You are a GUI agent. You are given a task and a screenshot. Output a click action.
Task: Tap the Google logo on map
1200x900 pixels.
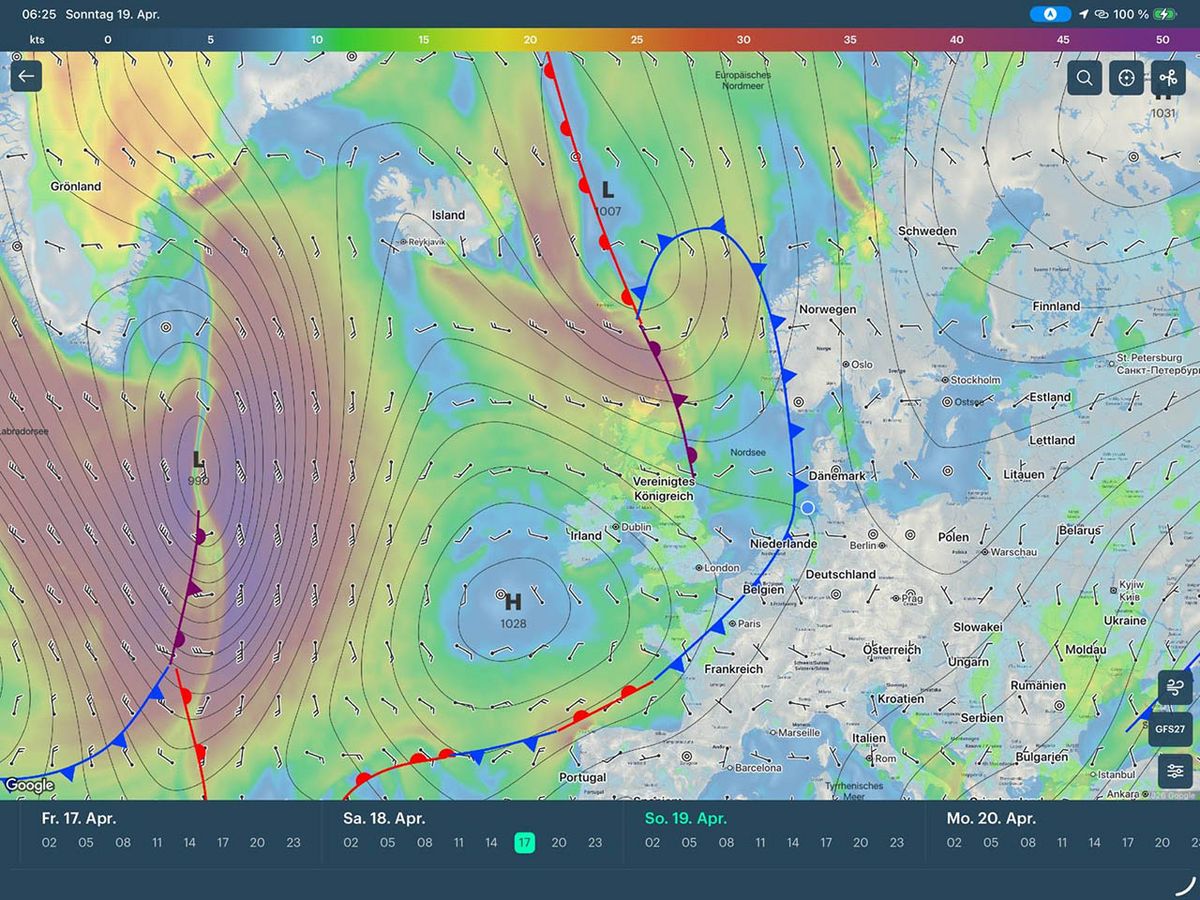click(29, 786)
